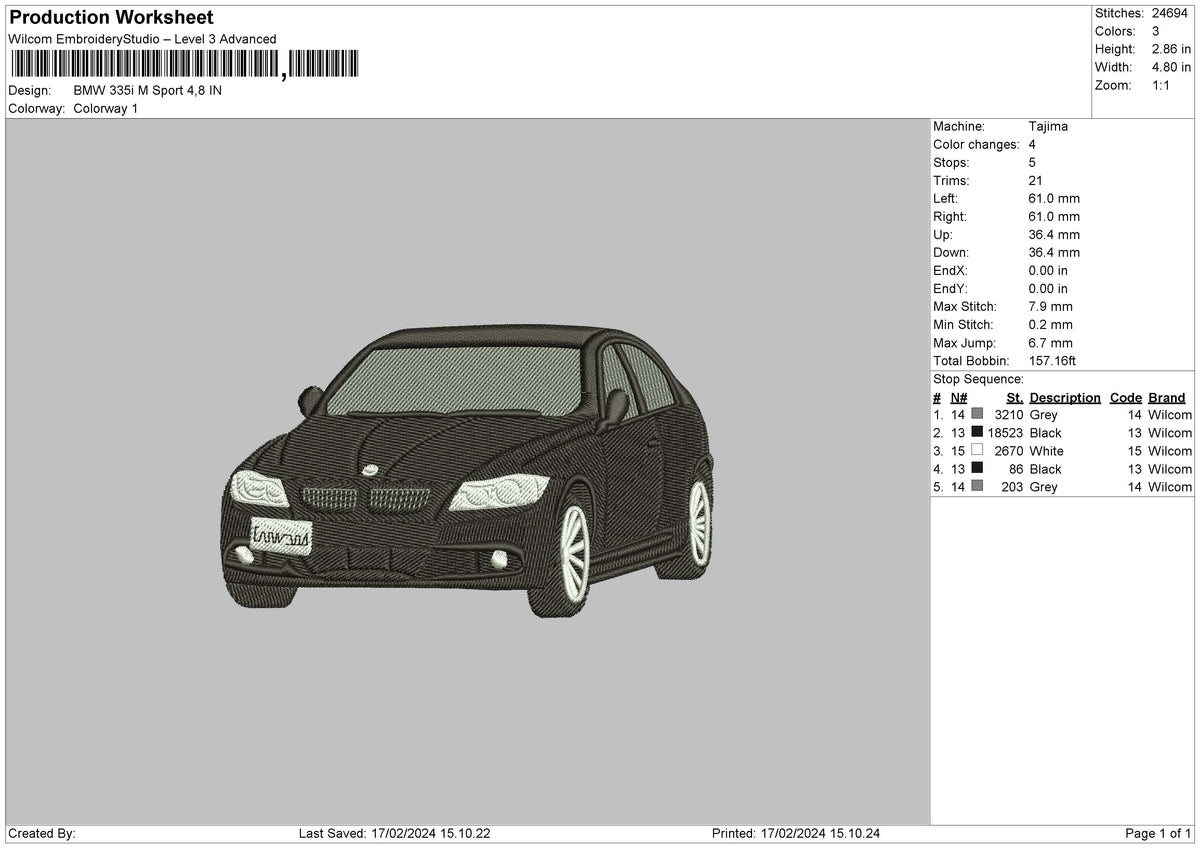Image resolution: width=1200 pixels, height=848 pixels.
Task: Click the Max Jump value 6.7 mm
Action: click(x=1050, y=342)
